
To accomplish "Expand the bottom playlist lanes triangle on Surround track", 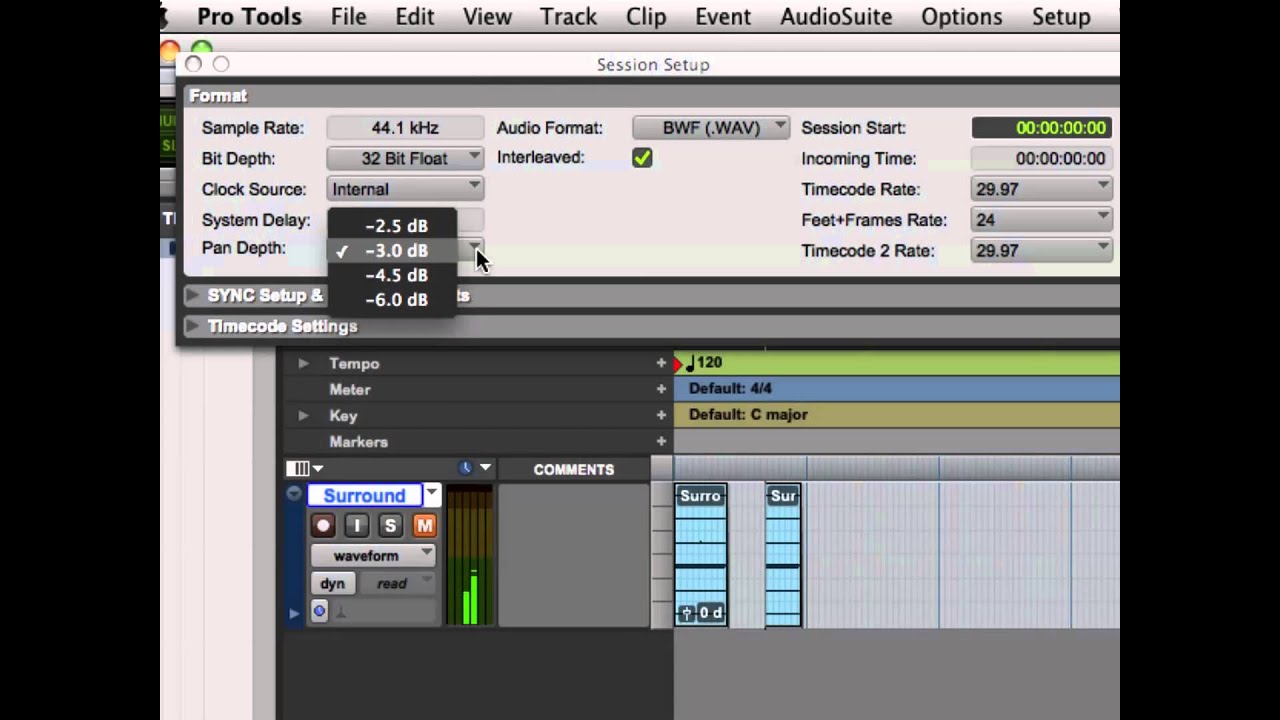I will (x=294, y=613).
